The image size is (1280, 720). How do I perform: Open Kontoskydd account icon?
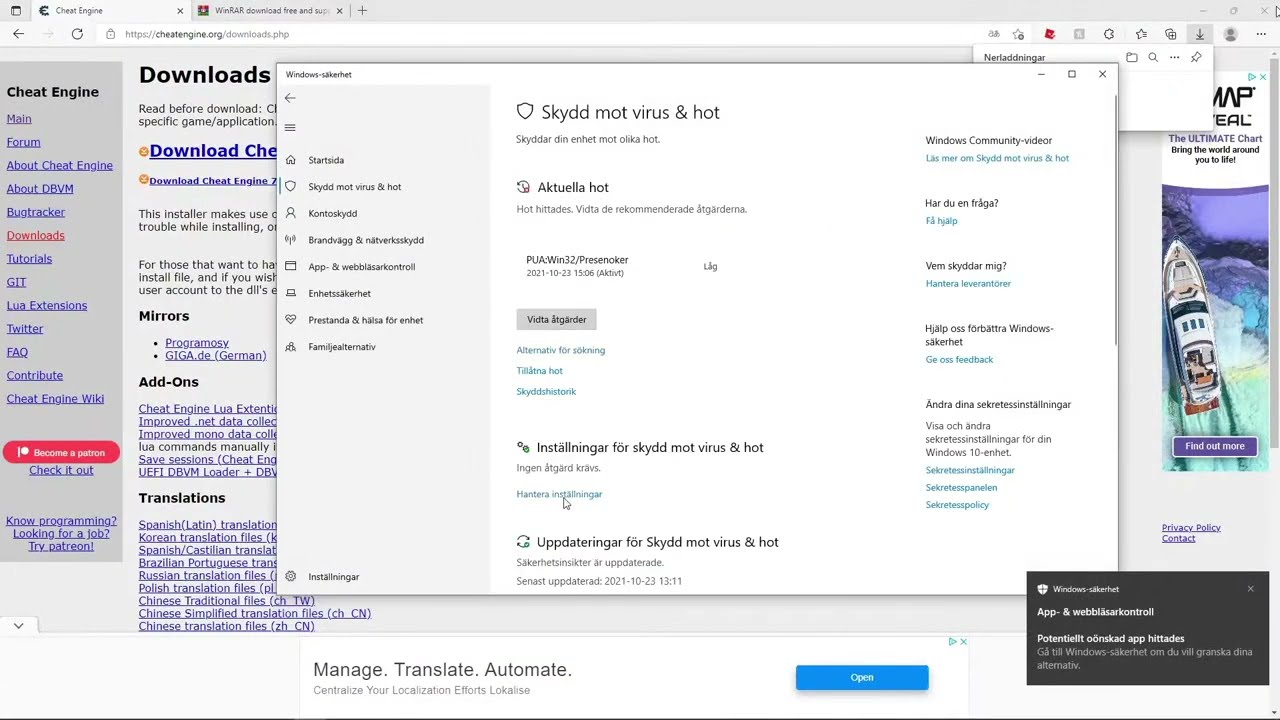click(x=290, y=213)
